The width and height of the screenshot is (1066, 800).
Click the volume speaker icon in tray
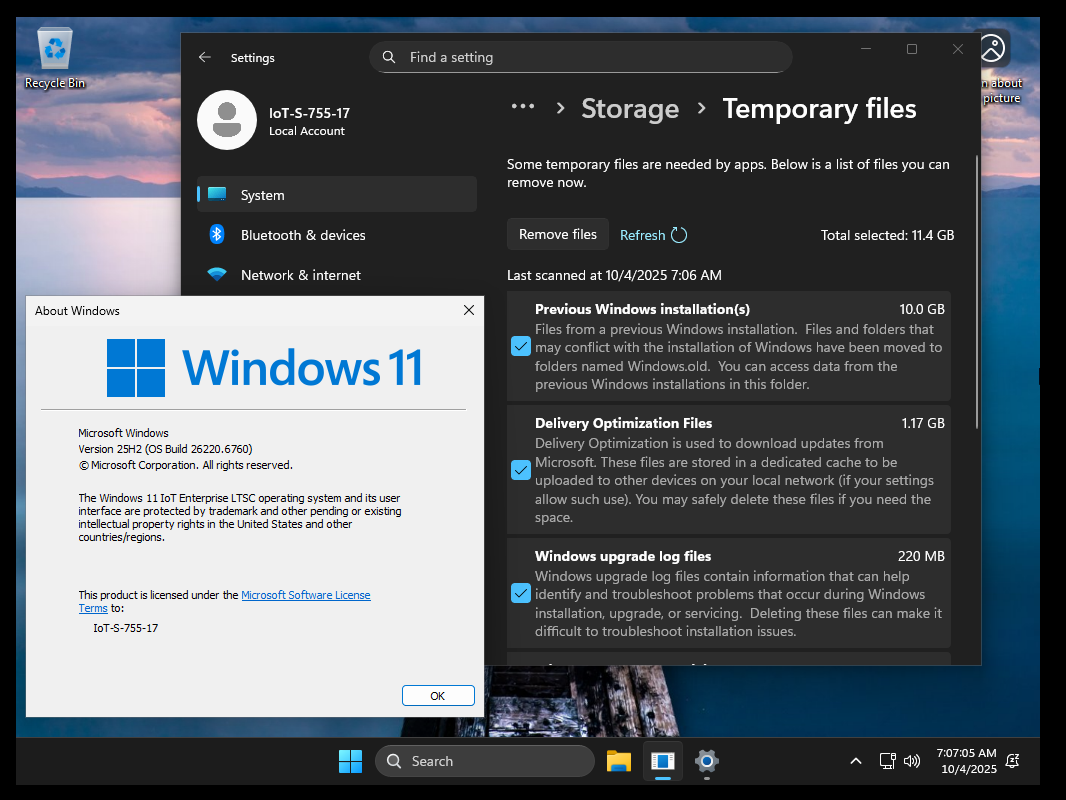[912, 761]
